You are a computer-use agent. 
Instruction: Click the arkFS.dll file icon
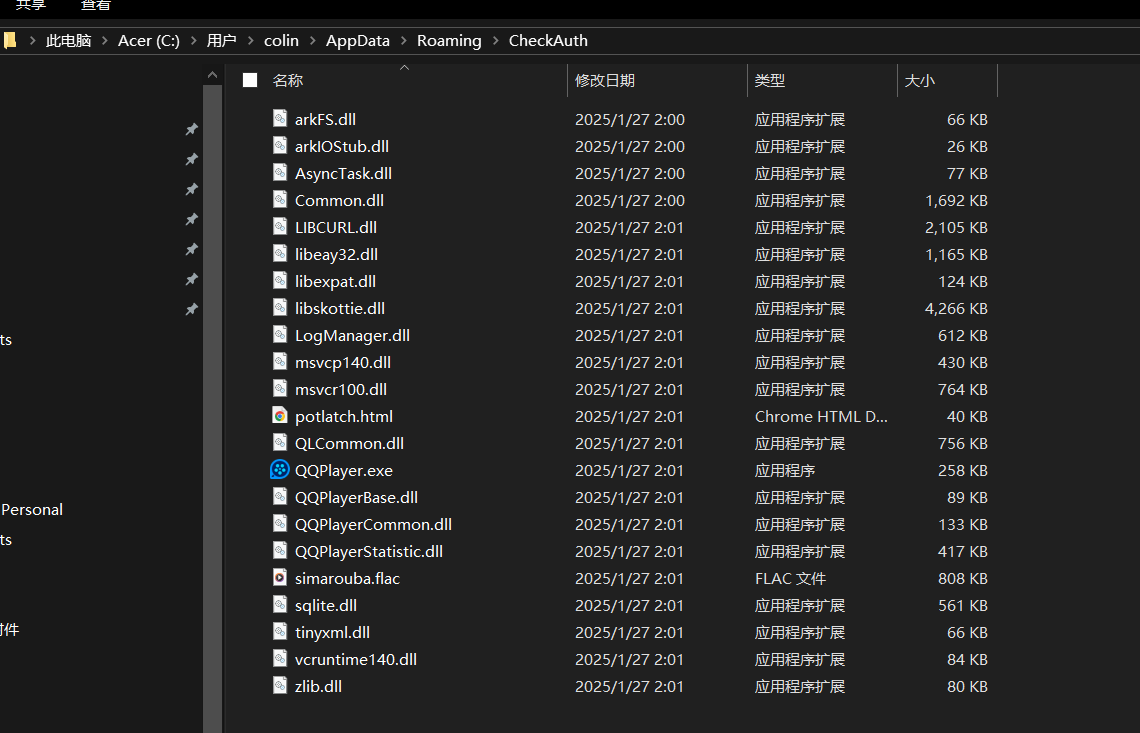pyautogui.click(x=280, y=119)
